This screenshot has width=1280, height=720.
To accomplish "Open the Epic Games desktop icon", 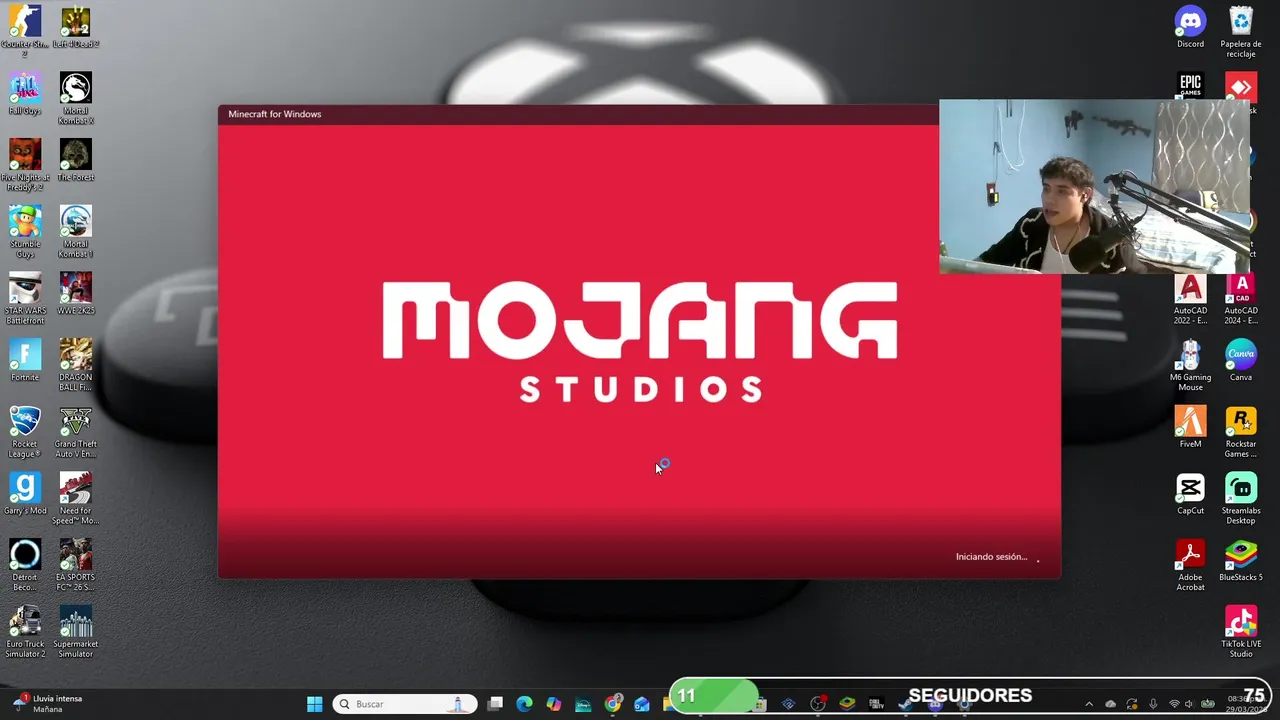I will tap(1190, 86).
